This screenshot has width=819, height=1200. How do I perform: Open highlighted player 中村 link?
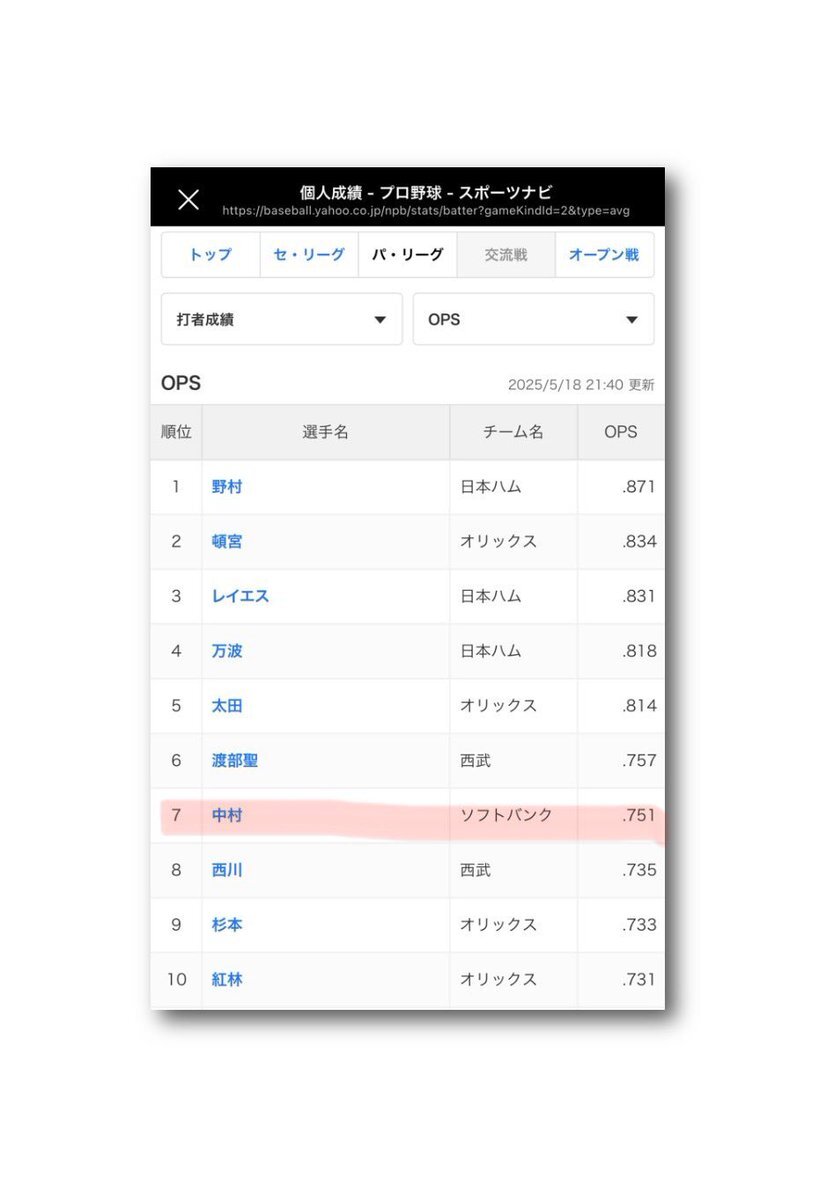tap(227, 816)
